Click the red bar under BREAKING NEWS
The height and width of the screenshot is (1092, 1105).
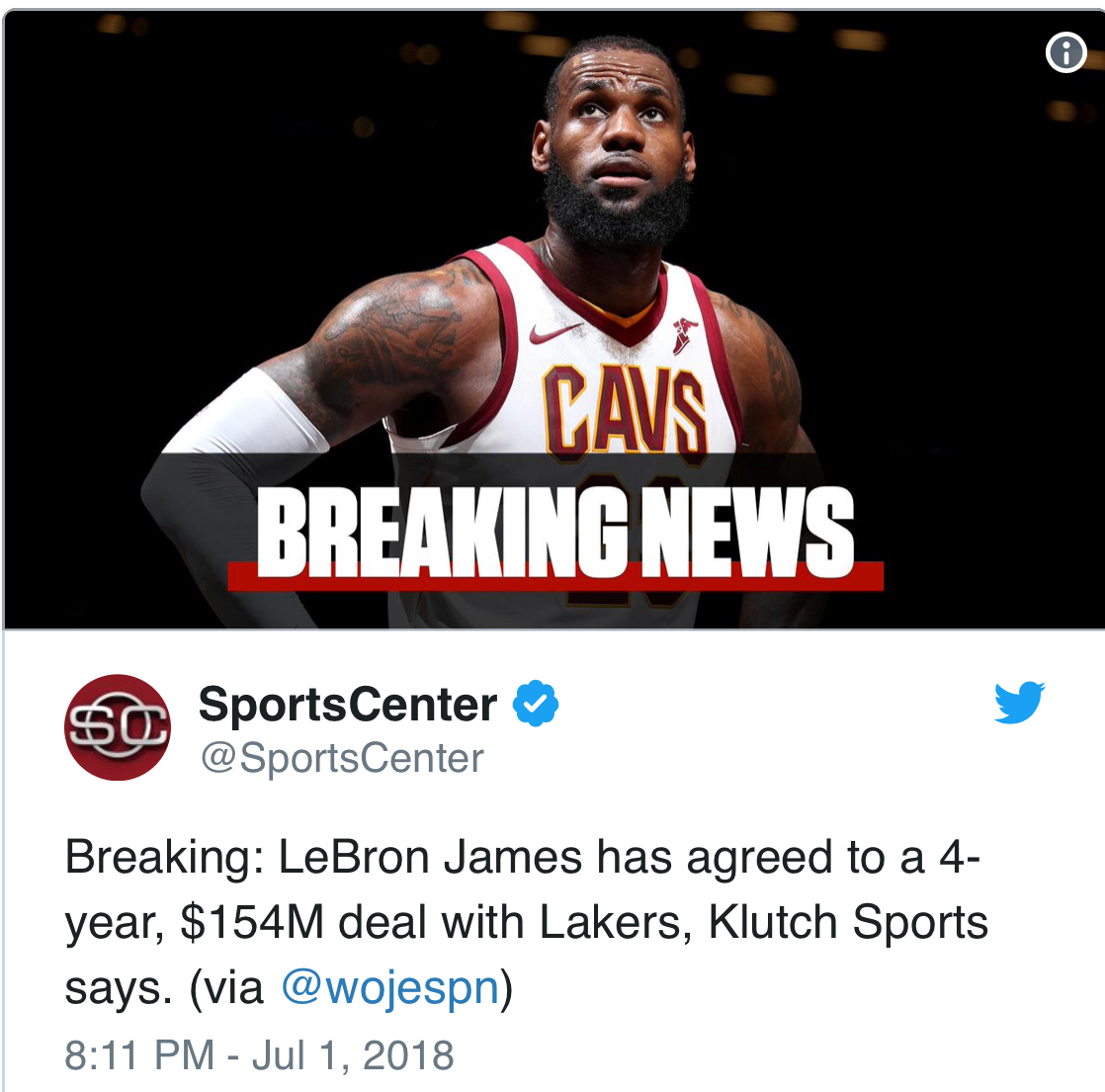(x=555, y=575)
